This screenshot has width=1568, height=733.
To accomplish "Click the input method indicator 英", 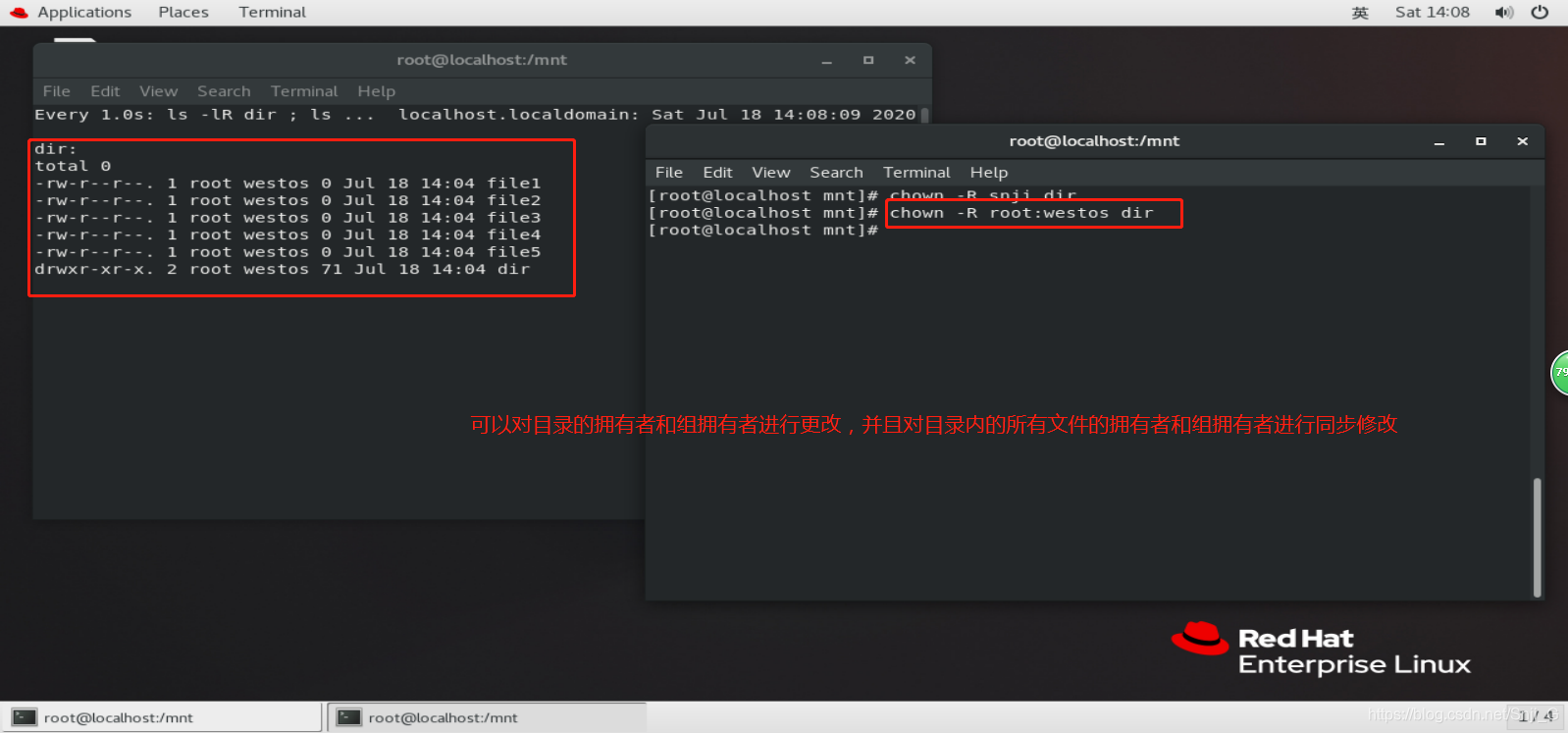I will click(1360, 13).
